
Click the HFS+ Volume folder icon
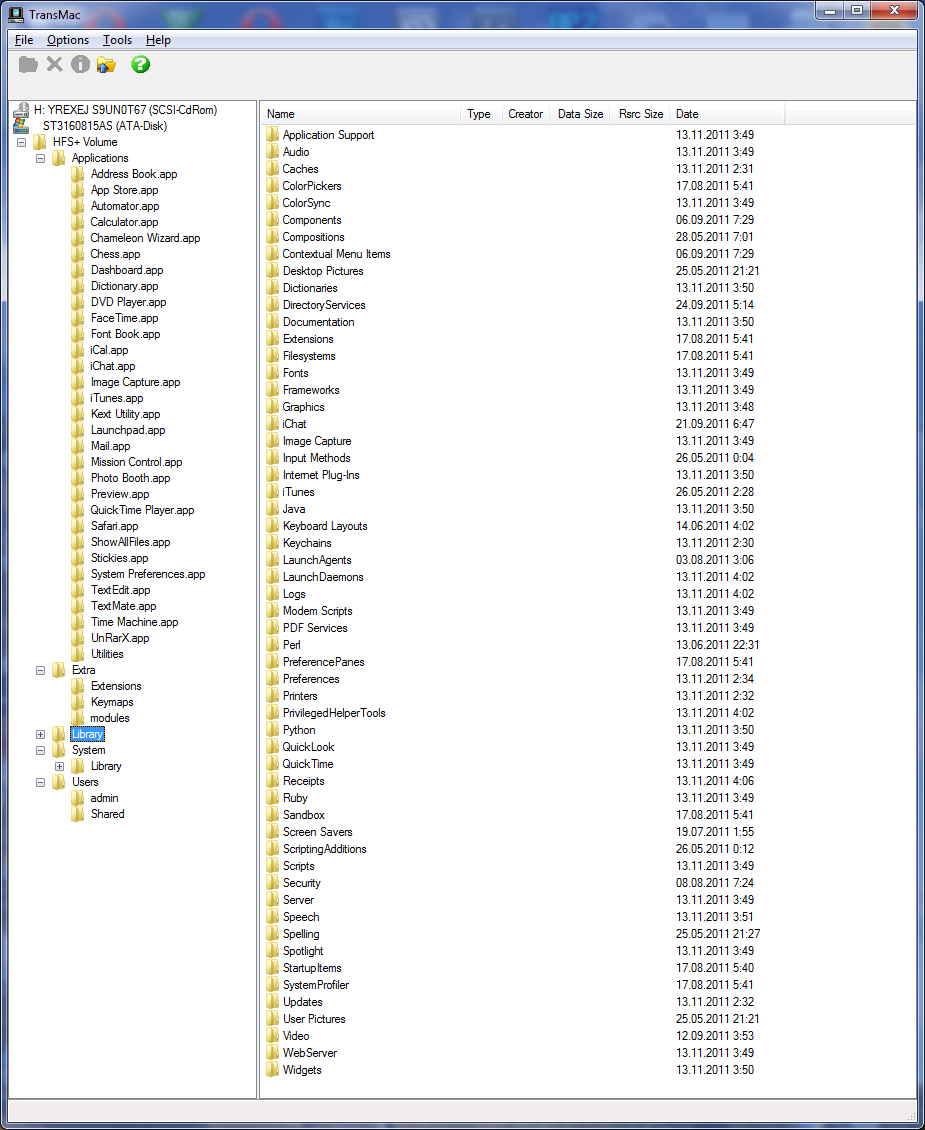[40, 142]
